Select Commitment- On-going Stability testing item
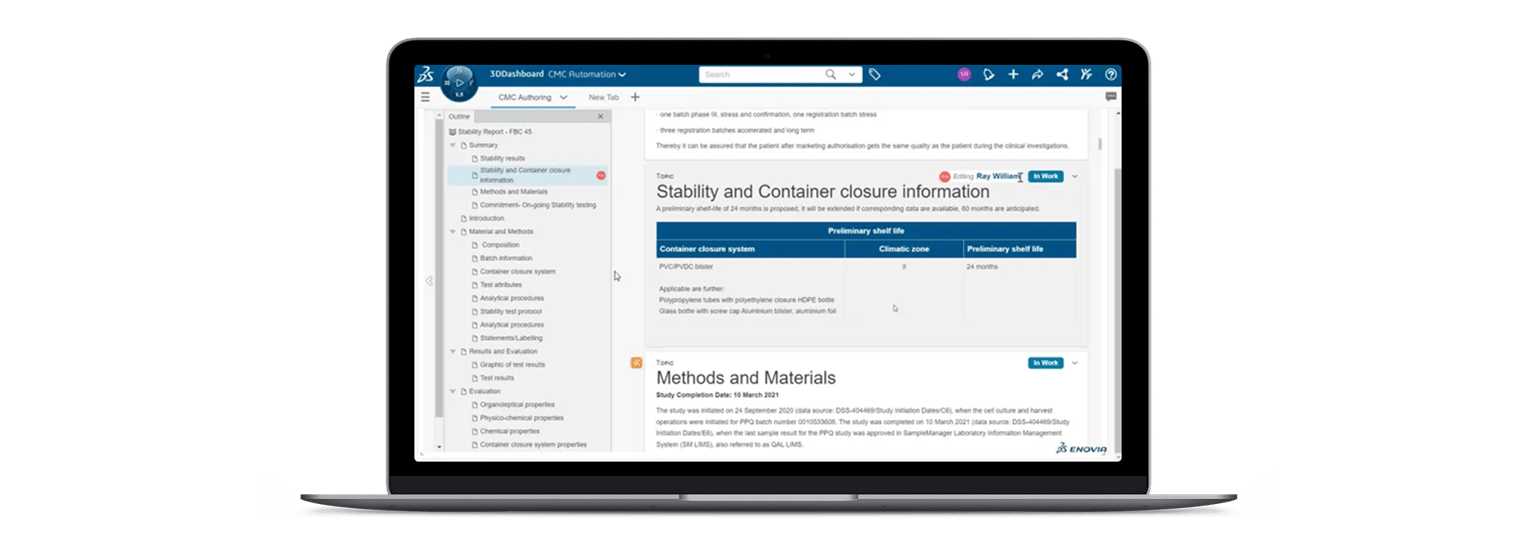 538,205
